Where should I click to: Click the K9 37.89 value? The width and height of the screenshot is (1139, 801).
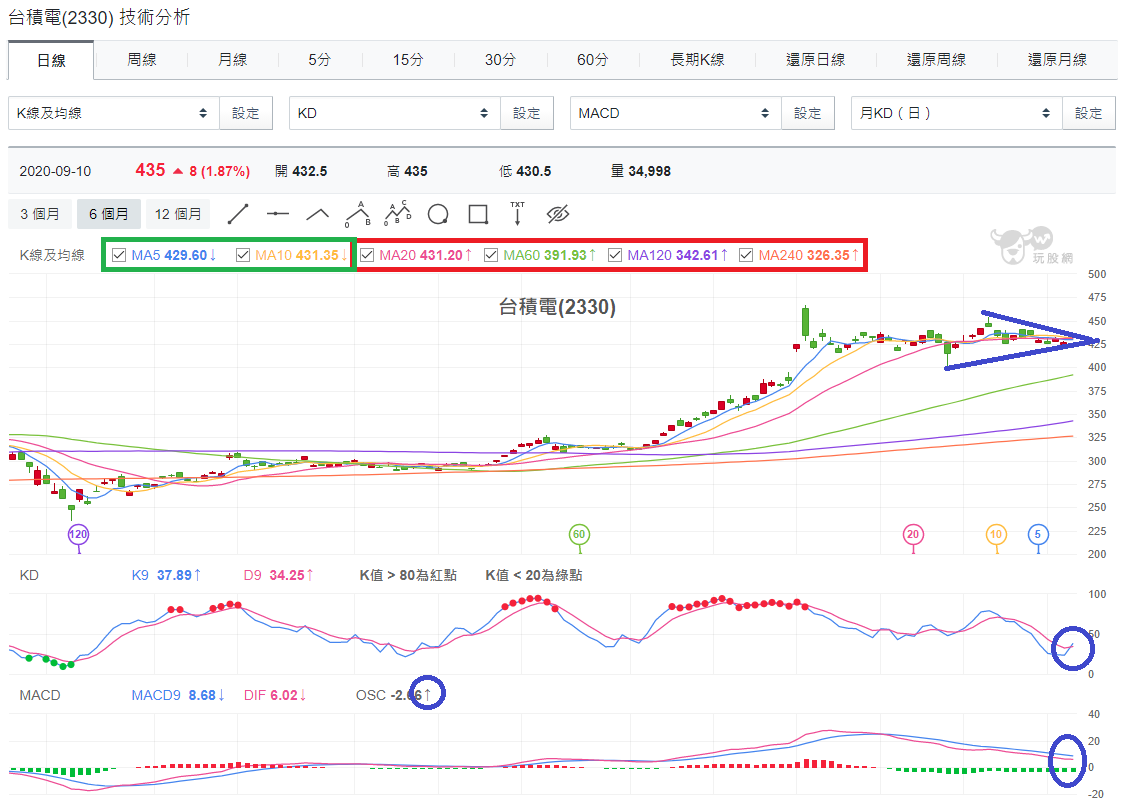point(166,575)
